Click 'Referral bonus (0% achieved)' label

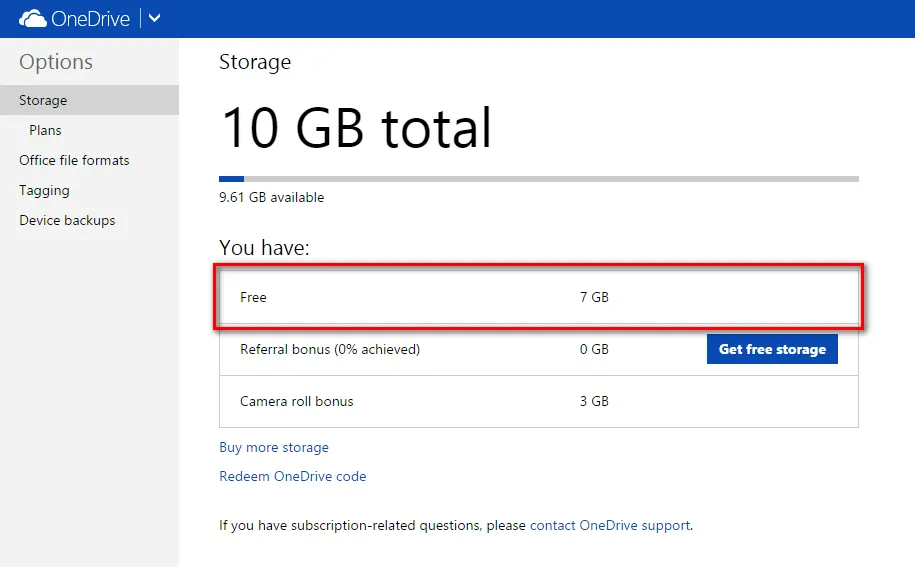[330, 349]
